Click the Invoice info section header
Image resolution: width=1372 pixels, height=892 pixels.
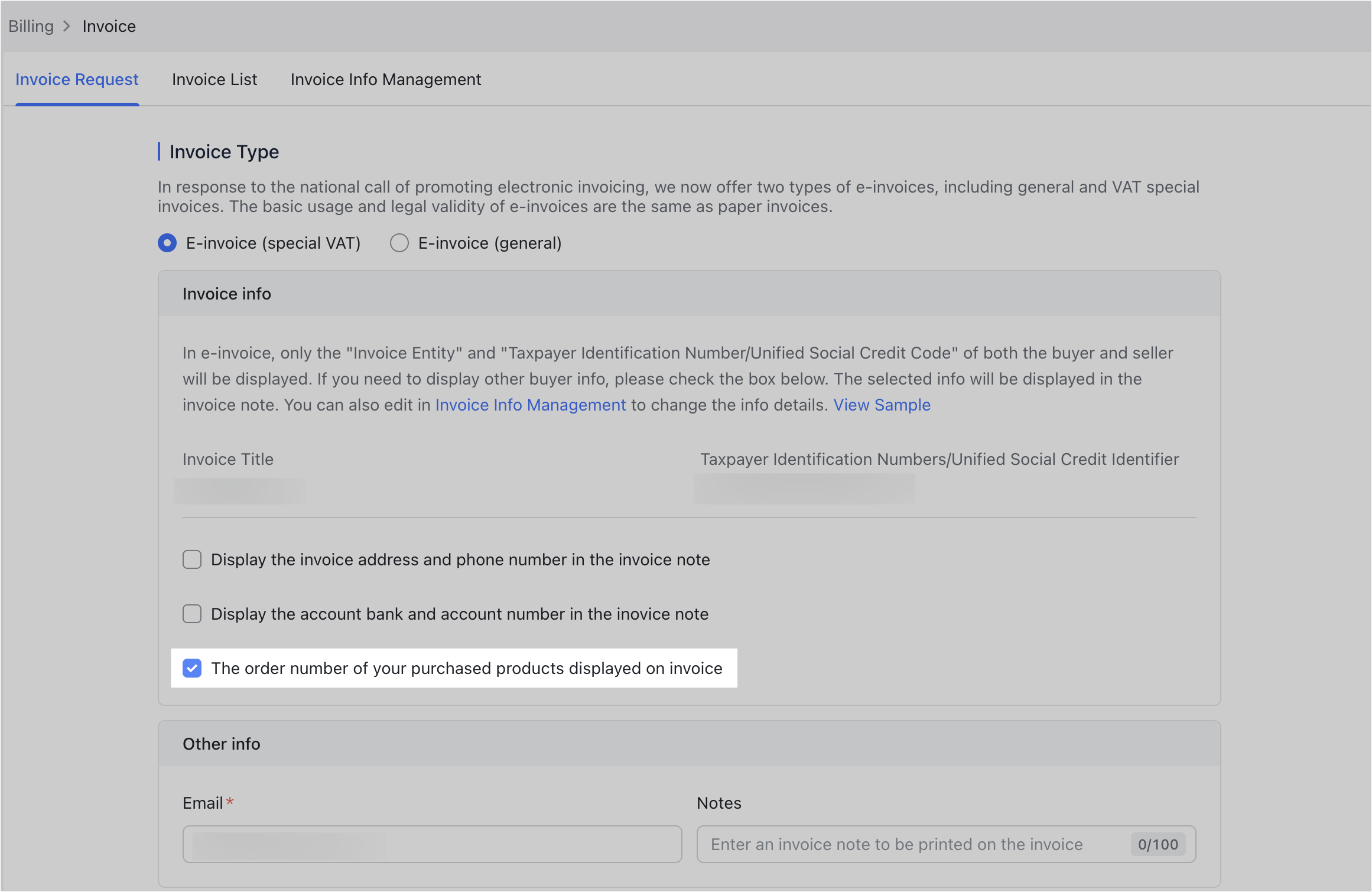tap(227, 294)
